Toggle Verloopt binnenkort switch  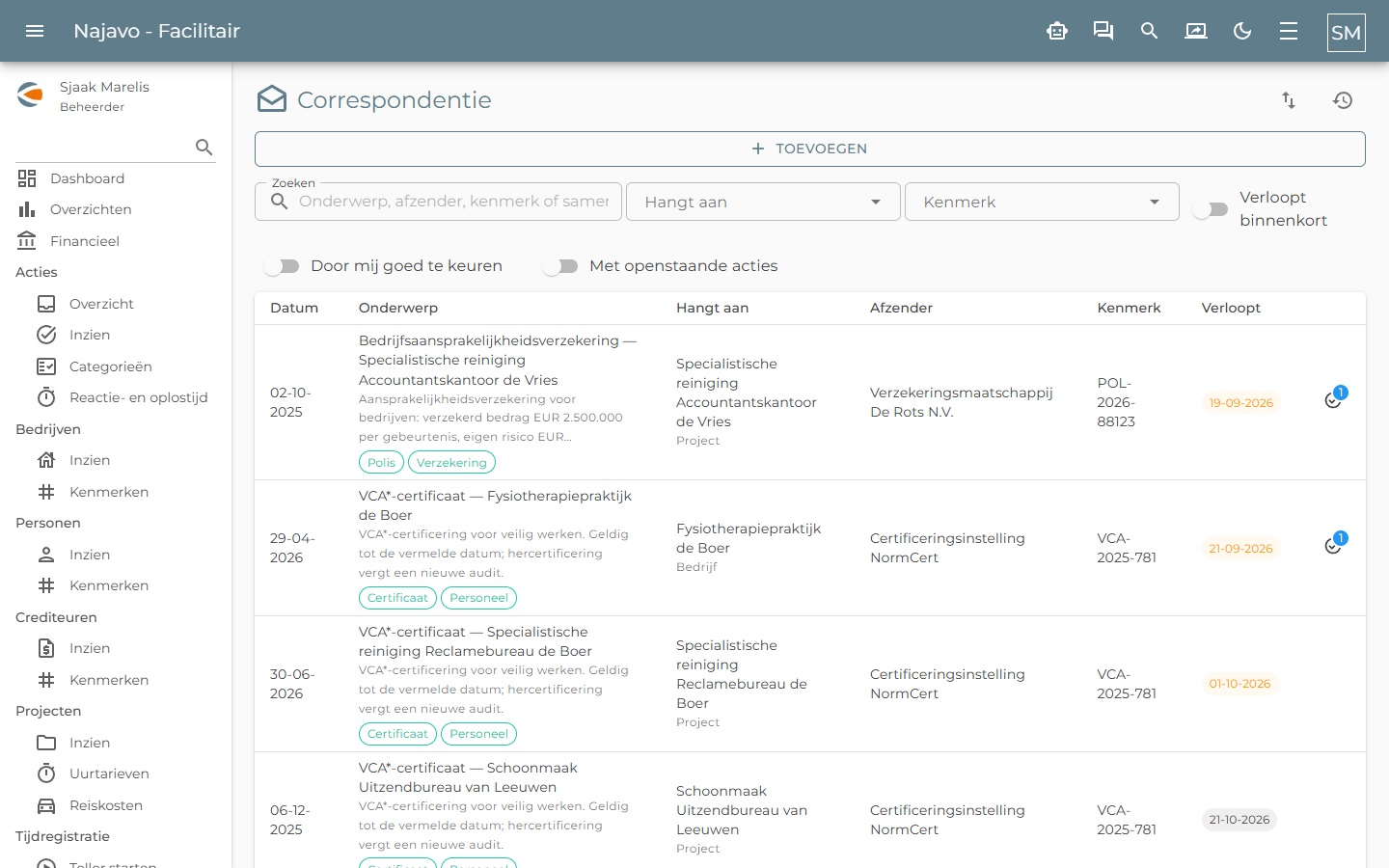click(x=1211, y=209)
